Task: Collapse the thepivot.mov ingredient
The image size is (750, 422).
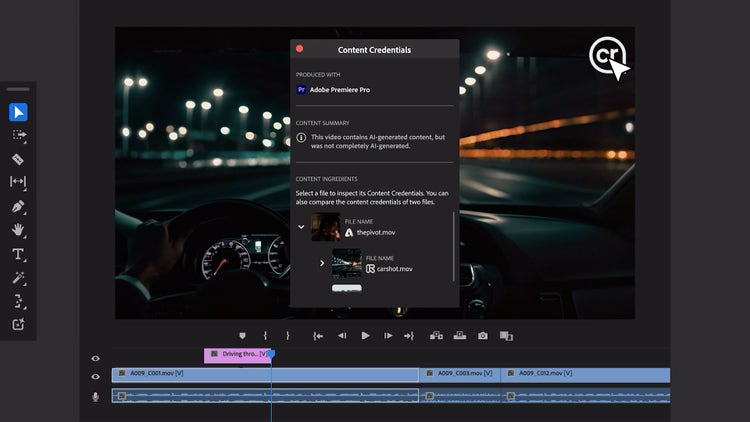Action: click(301, 227)
